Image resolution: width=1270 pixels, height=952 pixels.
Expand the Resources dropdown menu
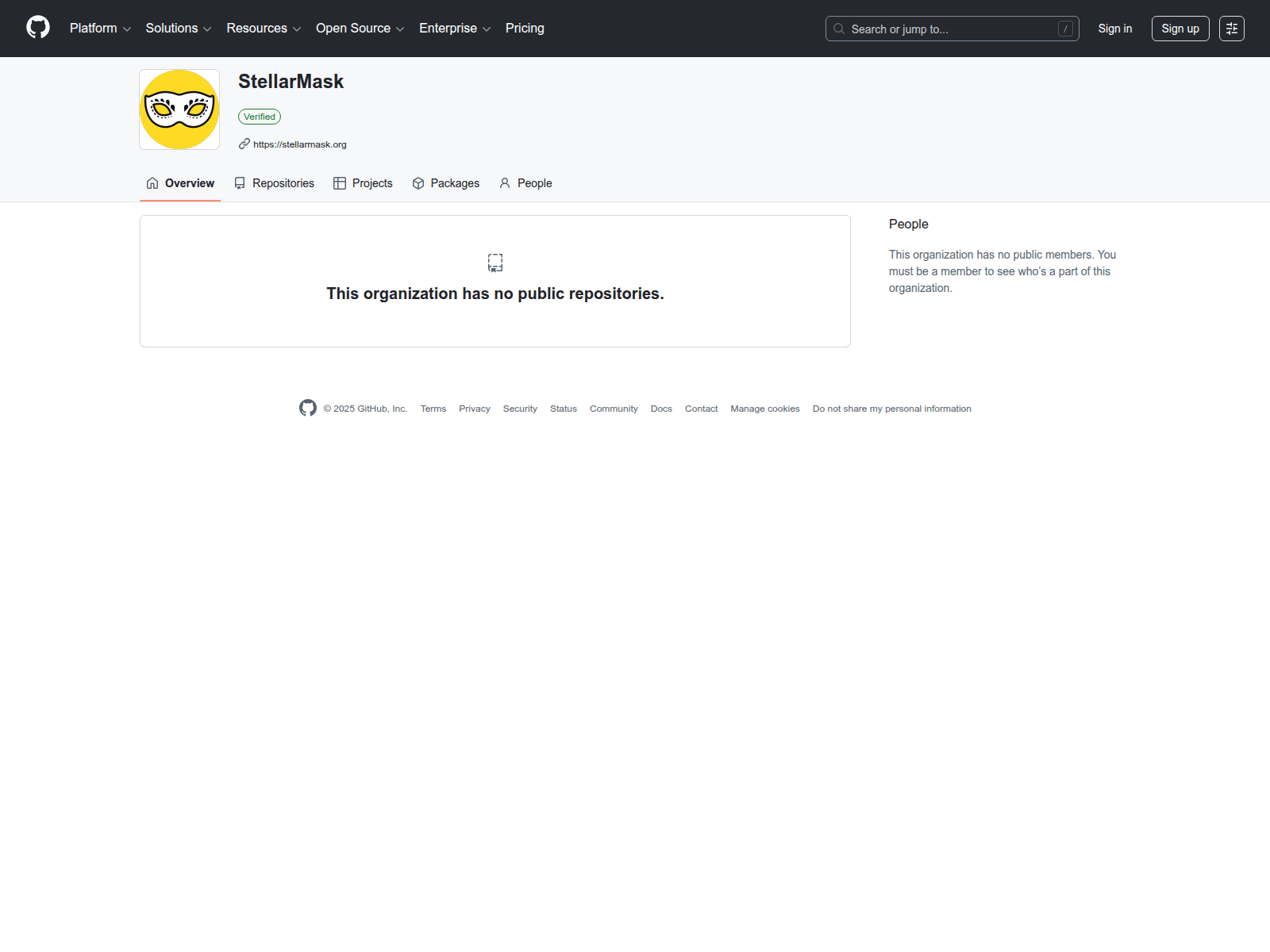point(264,28)
